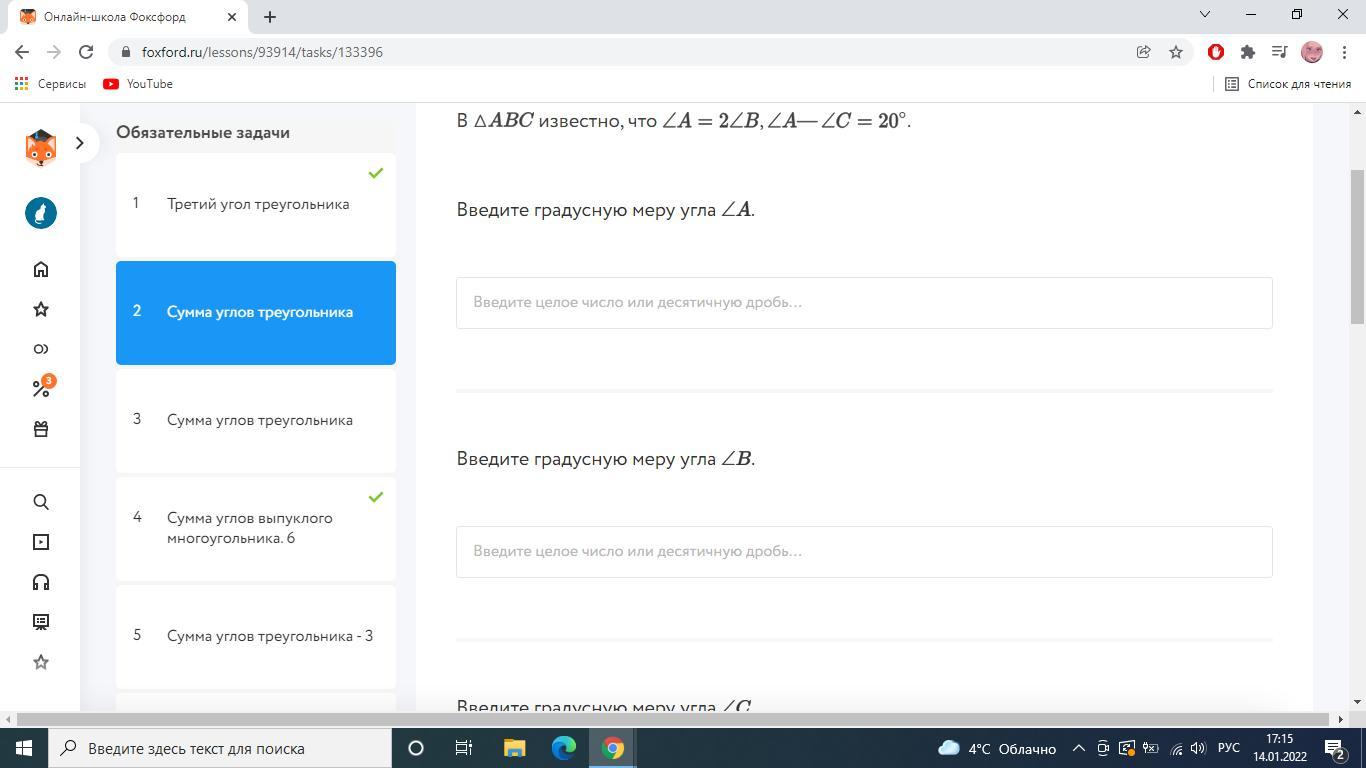Click the Foxford fox logo
Image resolution: width=1366 pixels, height=768 pixels.
click(x=40, y=147)
